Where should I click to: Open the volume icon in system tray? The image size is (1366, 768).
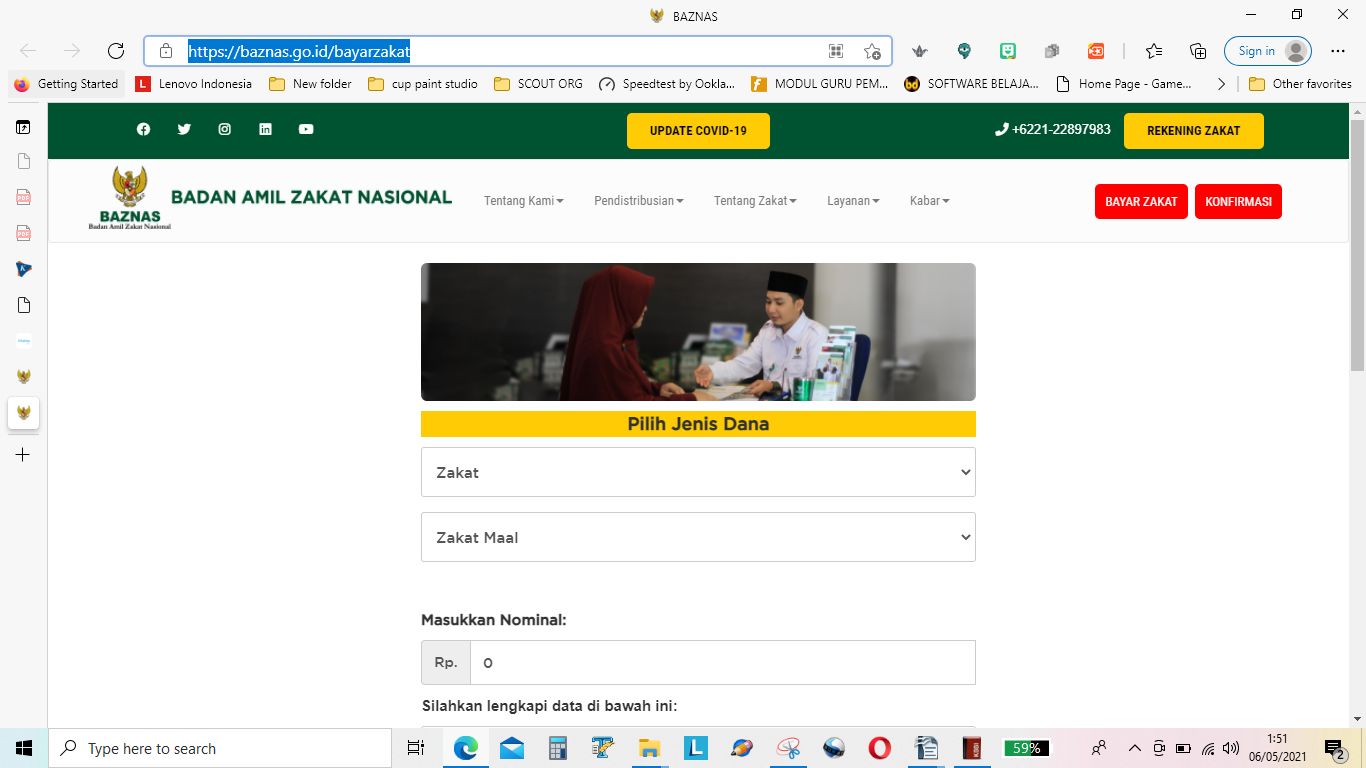pyautogui.click(x=1231, y=748)
